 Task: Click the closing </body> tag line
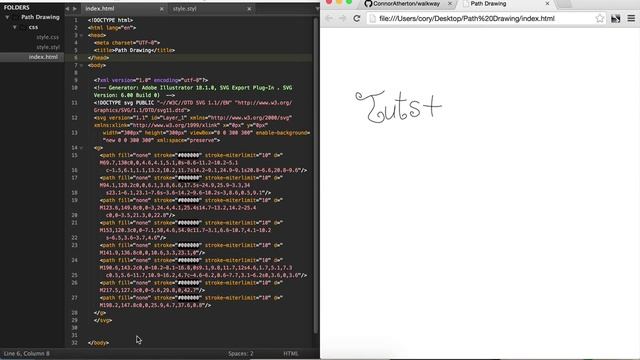click(98, 343)
